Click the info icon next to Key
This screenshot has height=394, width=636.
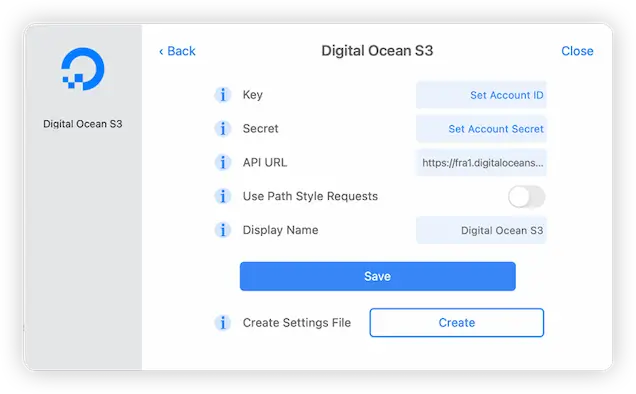tap(223, 95)
